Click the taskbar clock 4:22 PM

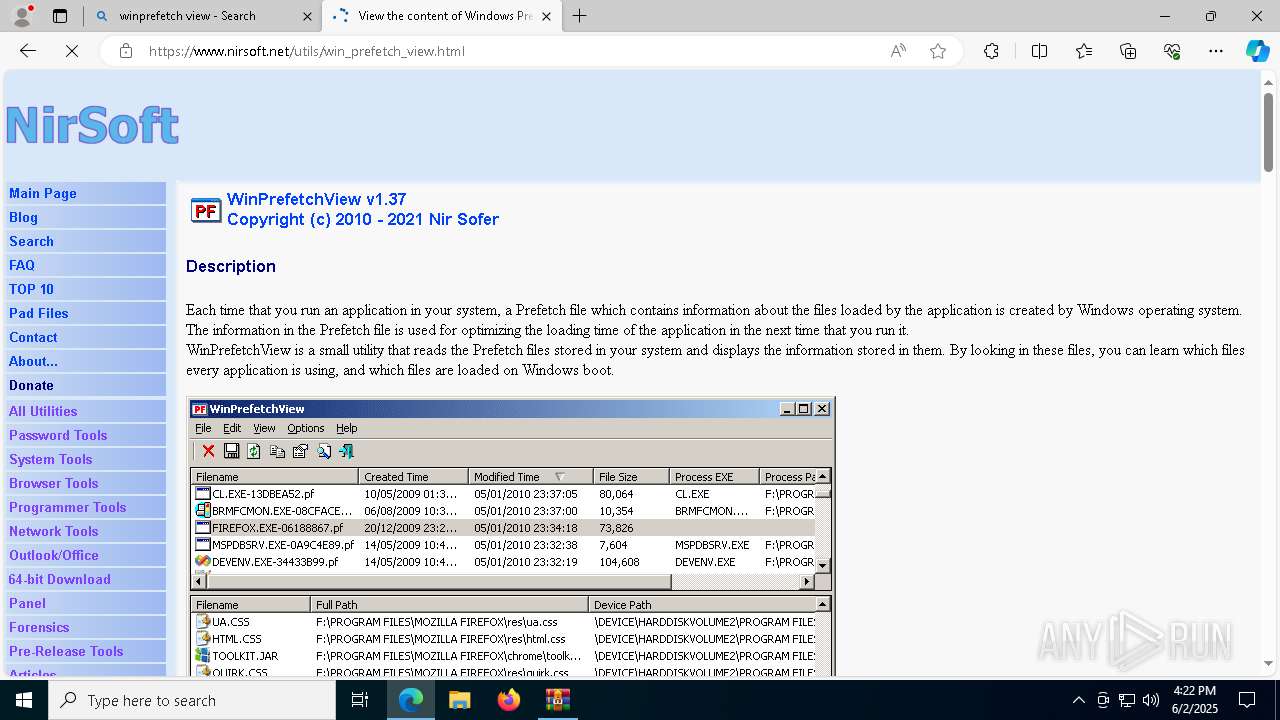click(x=1194, y=691)
